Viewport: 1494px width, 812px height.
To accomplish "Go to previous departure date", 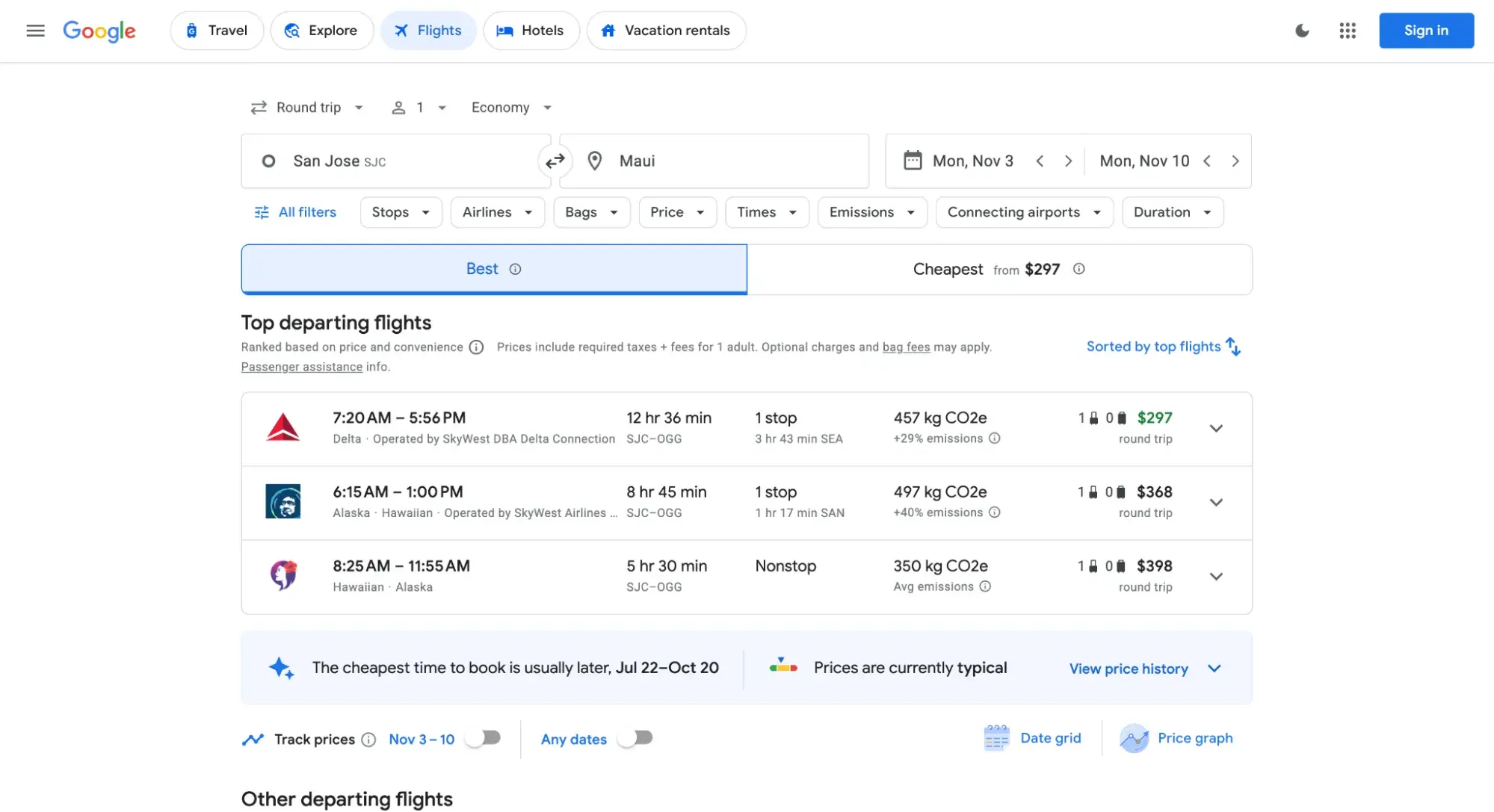I will coord(1040,161).
